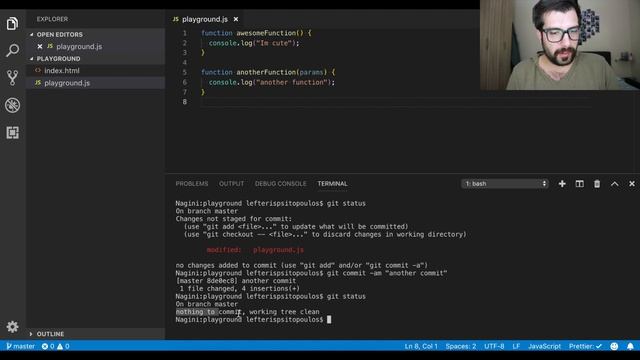640x360 pixels.
Task: Open the Manage gear menu
Action: click(x=12, y=327)
